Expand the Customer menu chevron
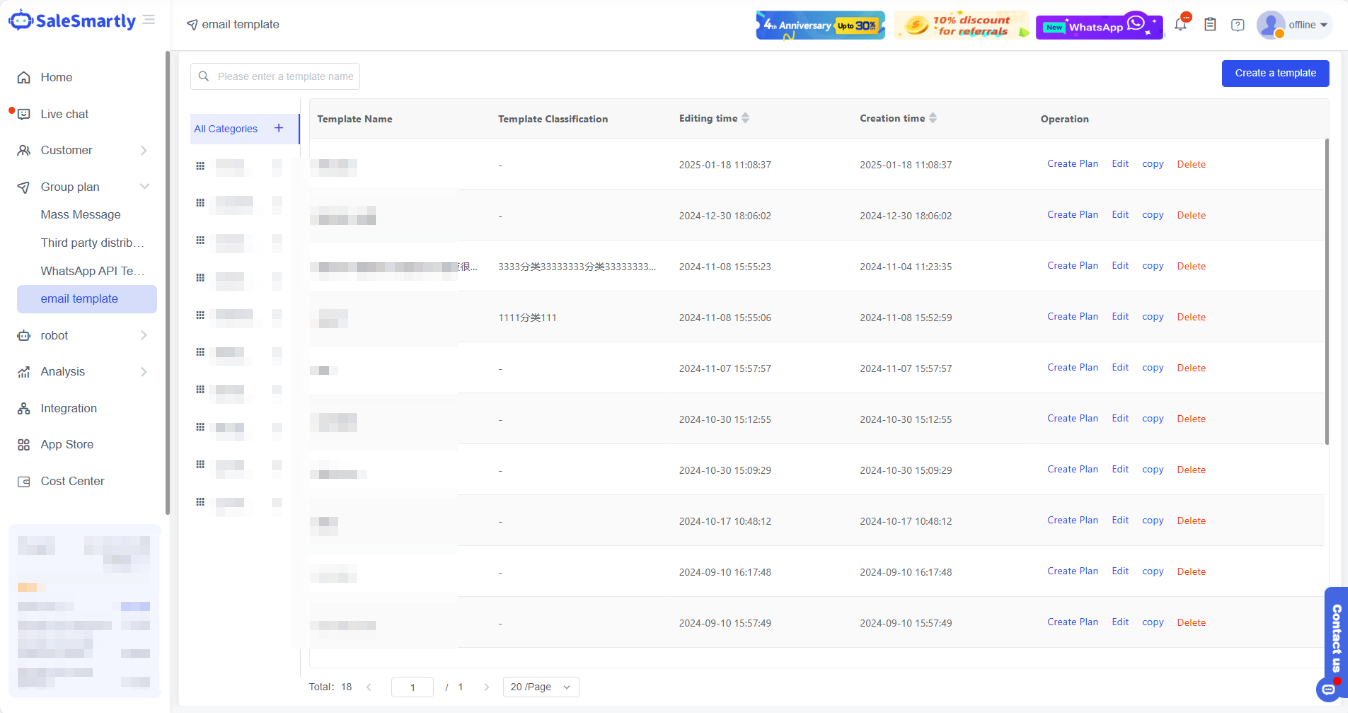The height and width of the screenshot is (713, 1348). [144, 151]
